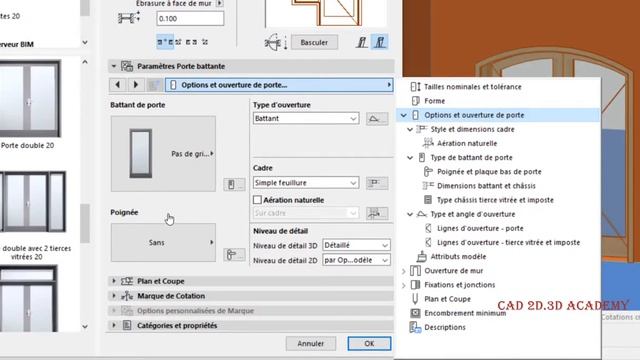Collapse Type et angle d'ouverture node
Screen dimensions: 640x360
410,214
